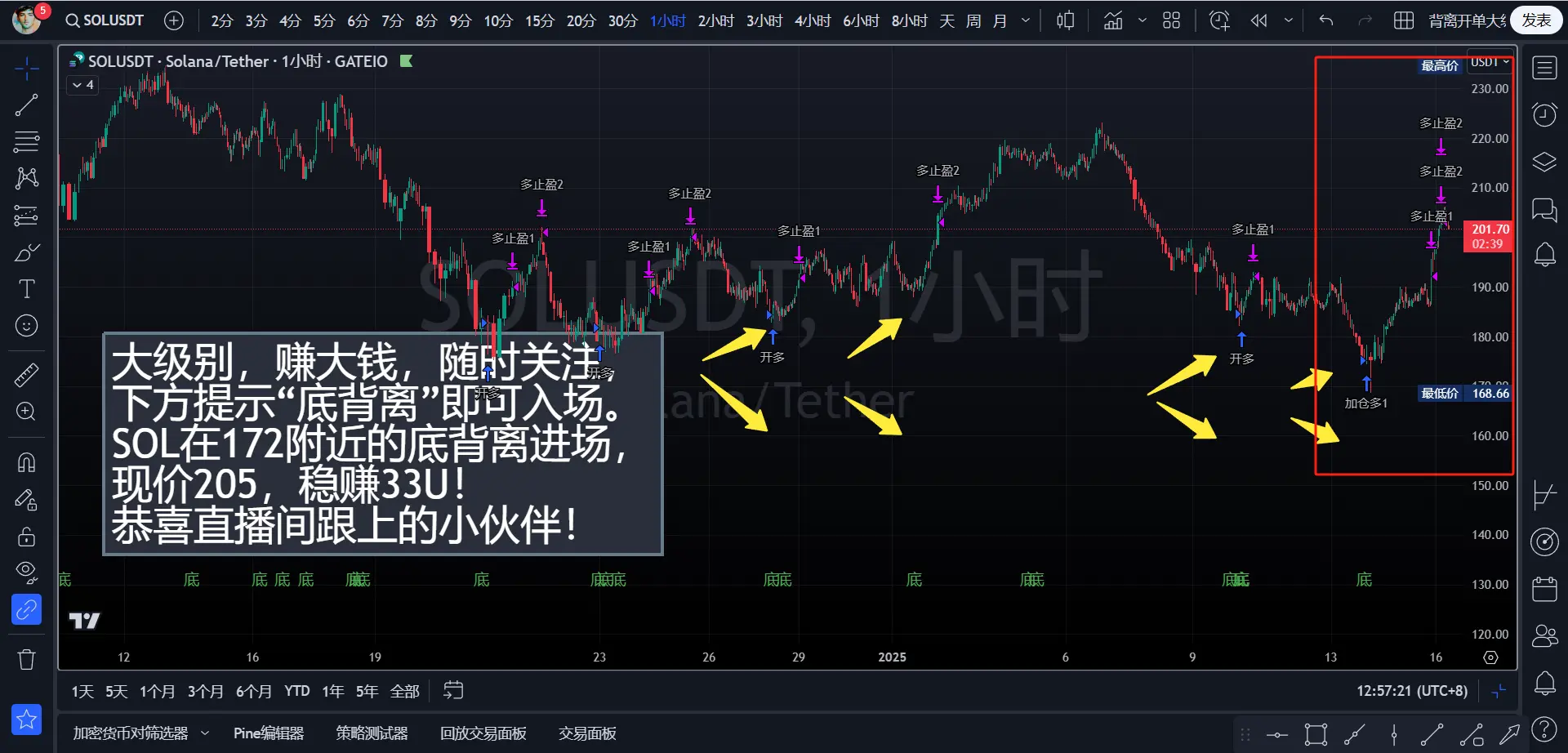The image size is (1568, 753).
Task: Open the watchlist panel icon
Action: [1544, 68]
